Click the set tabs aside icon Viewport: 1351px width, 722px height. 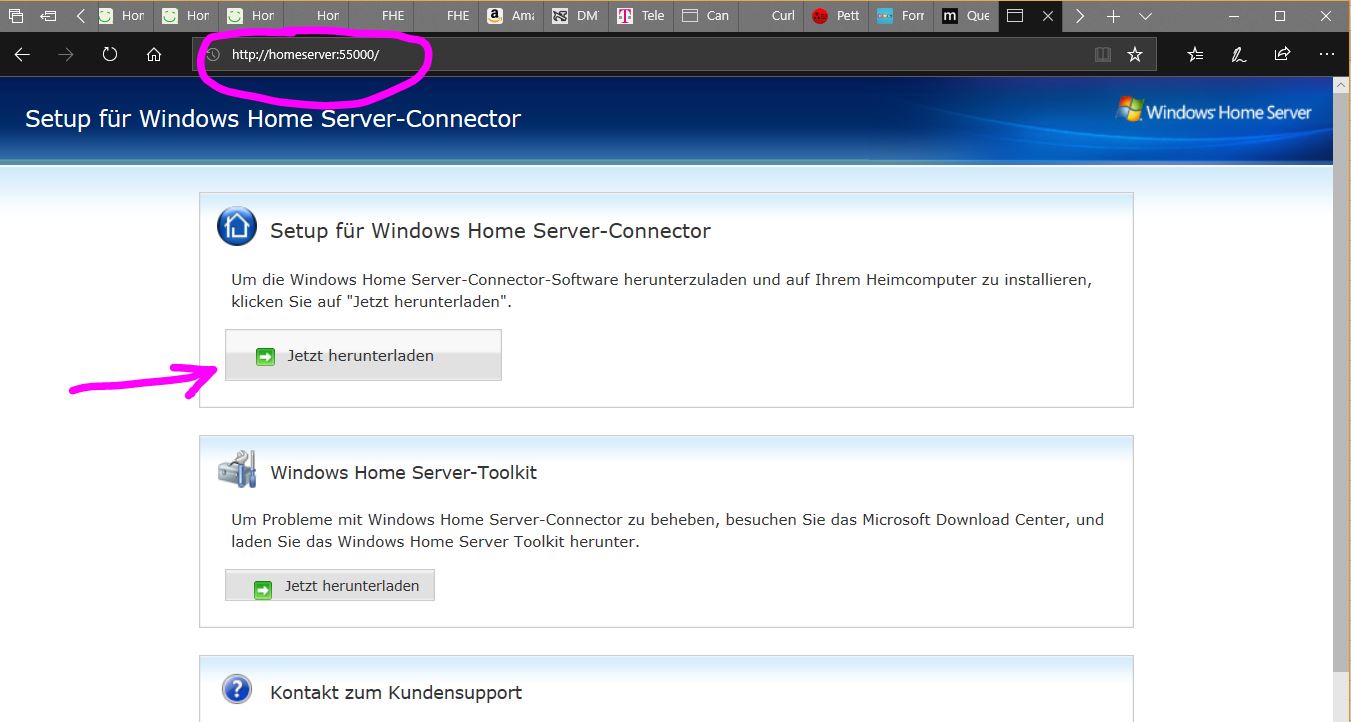48,16
